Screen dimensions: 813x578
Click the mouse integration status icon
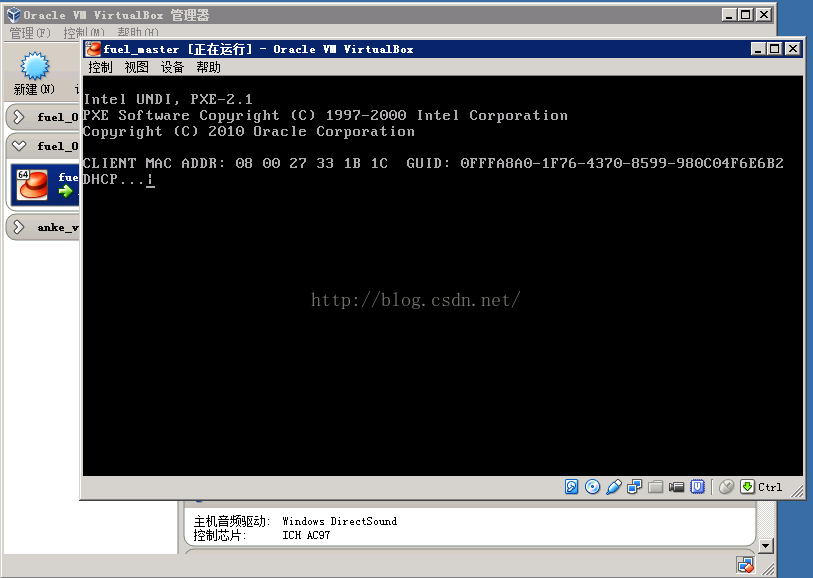coord(726,487)
